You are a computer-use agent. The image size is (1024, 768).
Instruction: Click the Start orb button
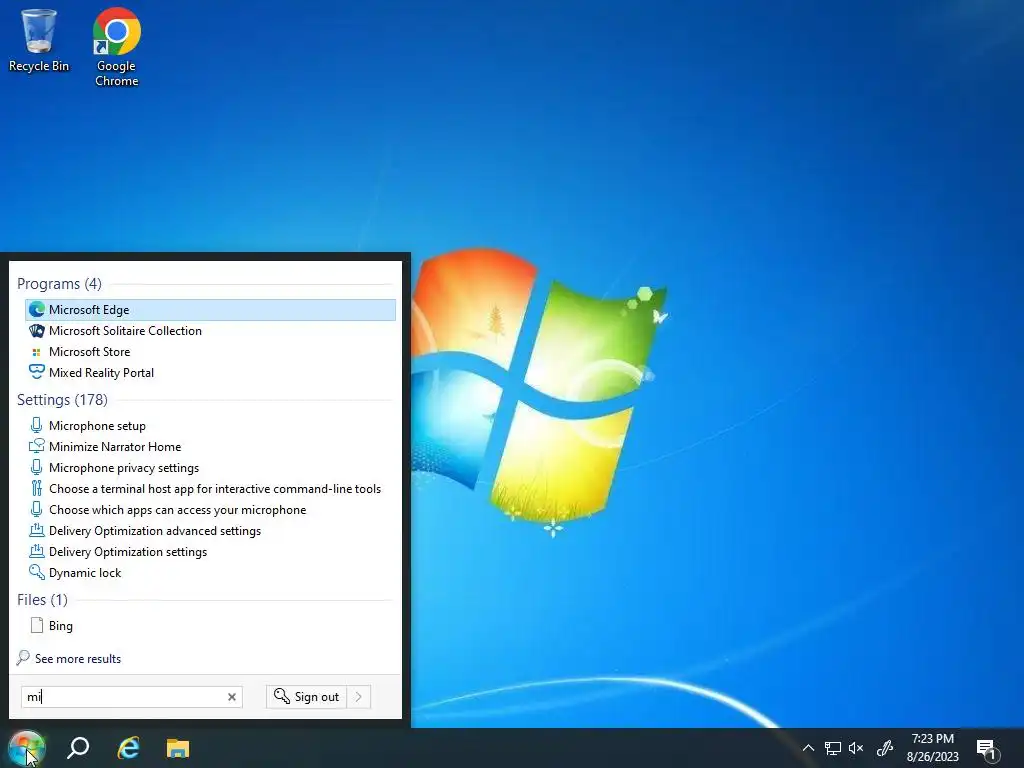[26, 748]
